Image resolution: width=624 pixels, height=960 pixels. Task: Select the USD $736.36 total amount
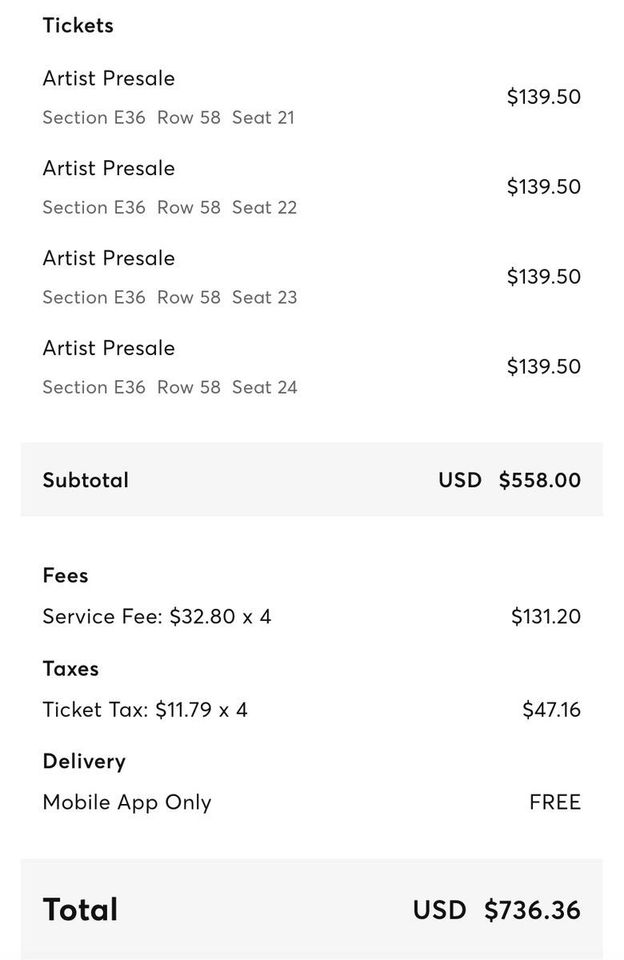click(x=497, y=910)
